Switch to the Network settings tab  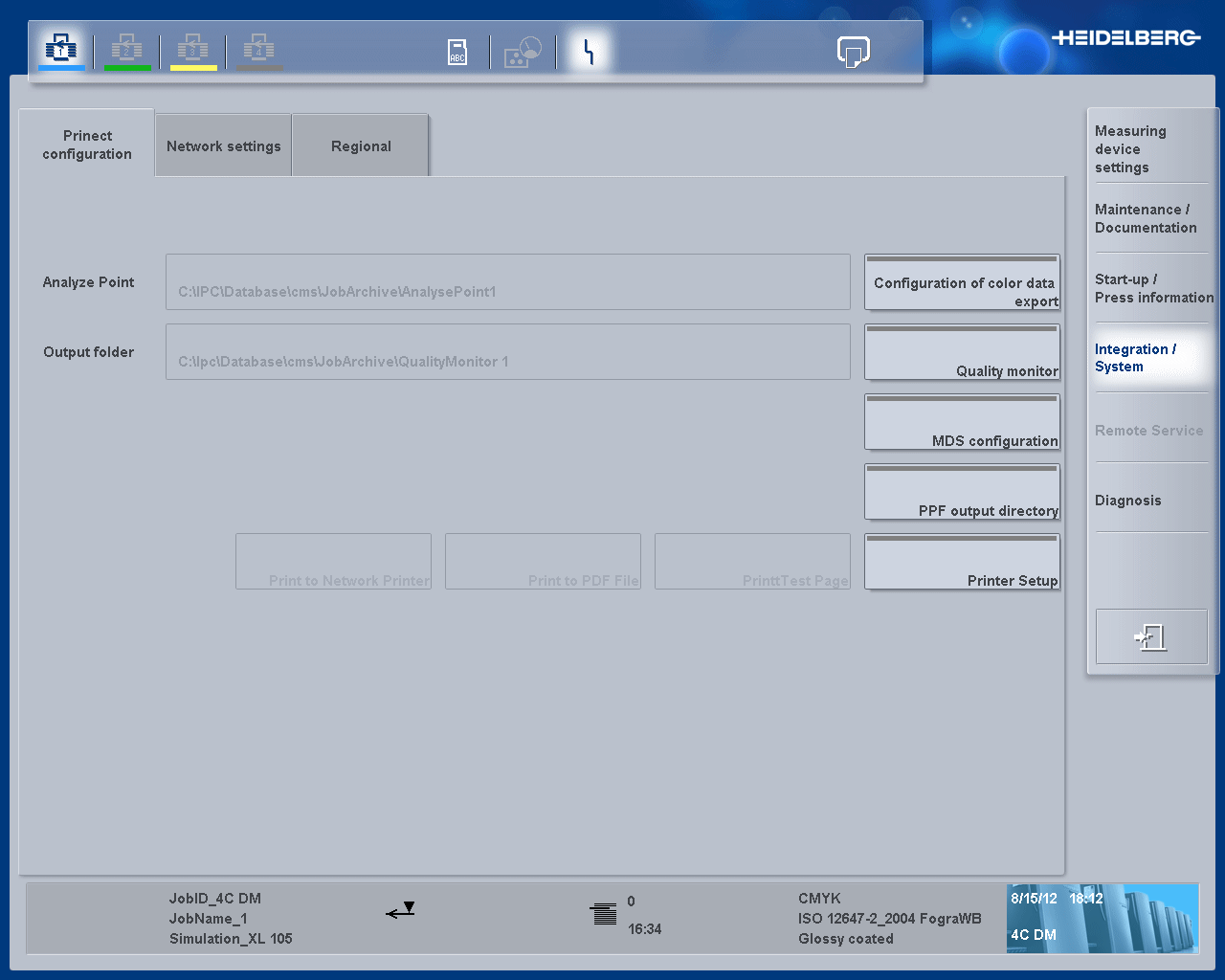tap(223, 145)
